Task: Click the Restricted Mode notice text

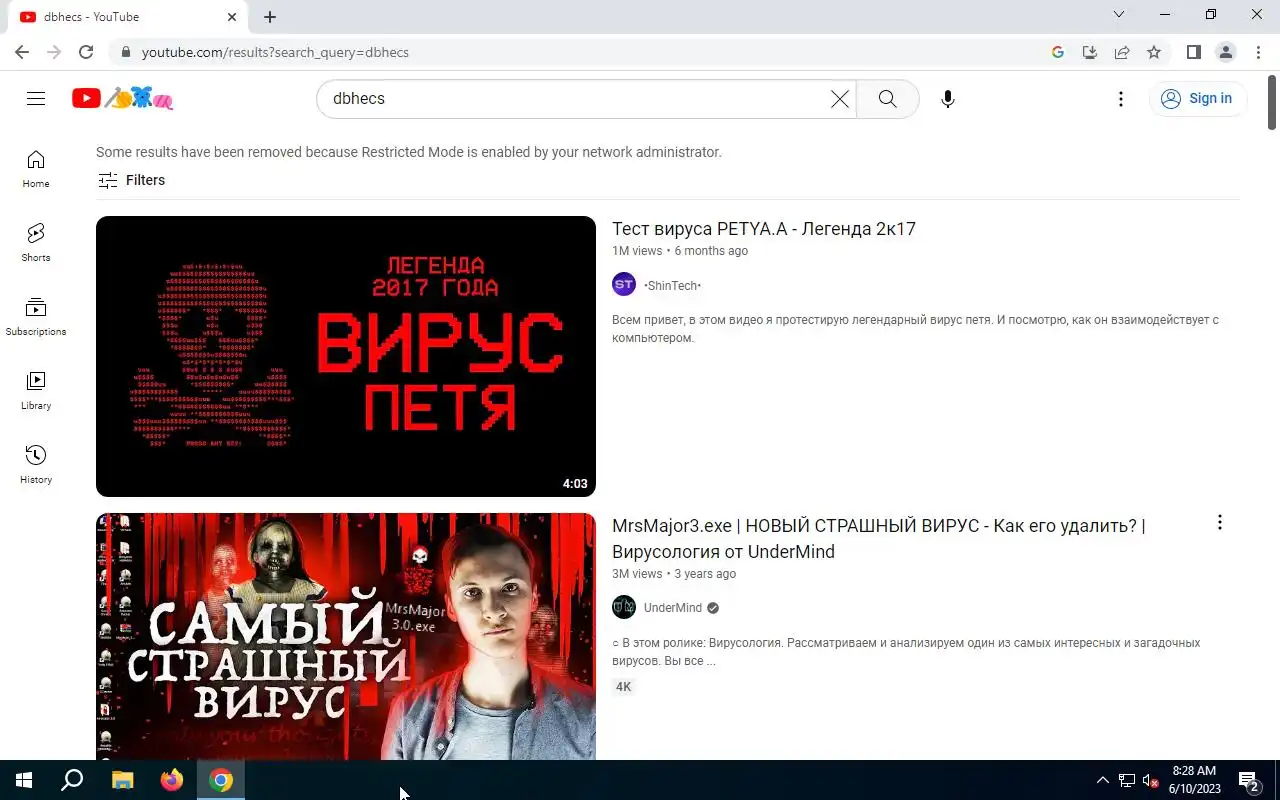Action: (409, 152)
